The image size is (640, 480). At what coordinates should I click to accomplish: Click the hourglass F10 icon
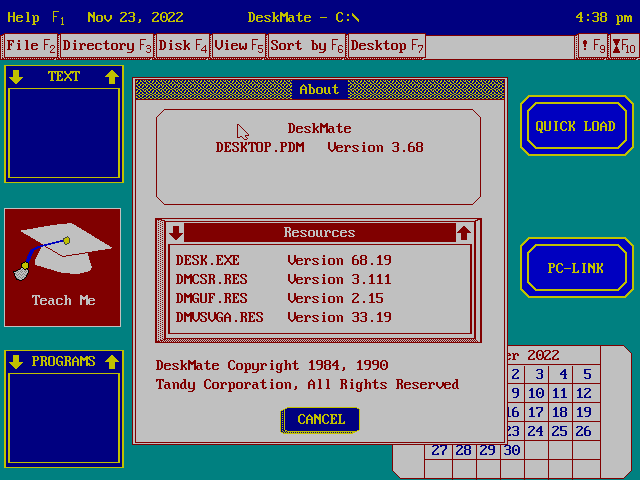624,46
